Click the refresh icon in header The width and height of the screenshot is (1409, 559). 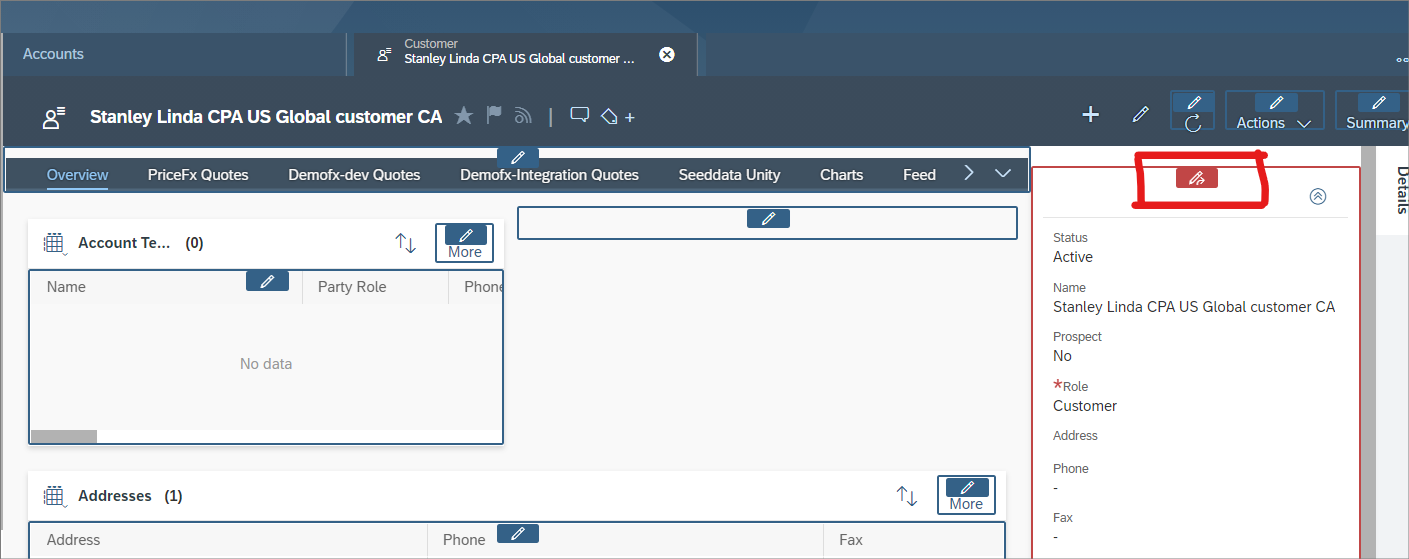pos(1192,123)
